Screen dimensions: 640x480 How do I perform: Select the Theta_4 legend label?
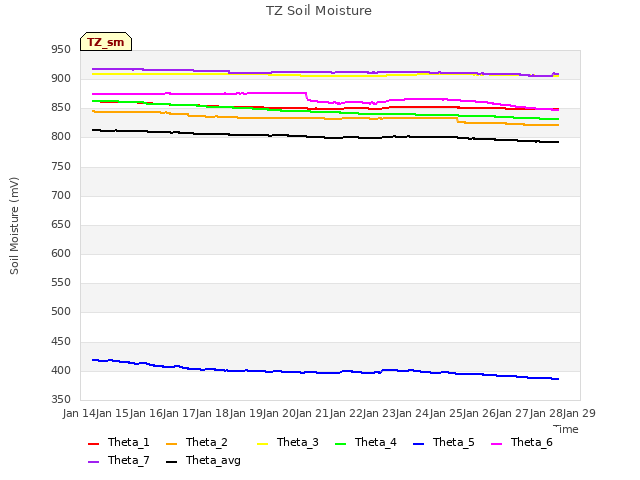pos(376,442)
